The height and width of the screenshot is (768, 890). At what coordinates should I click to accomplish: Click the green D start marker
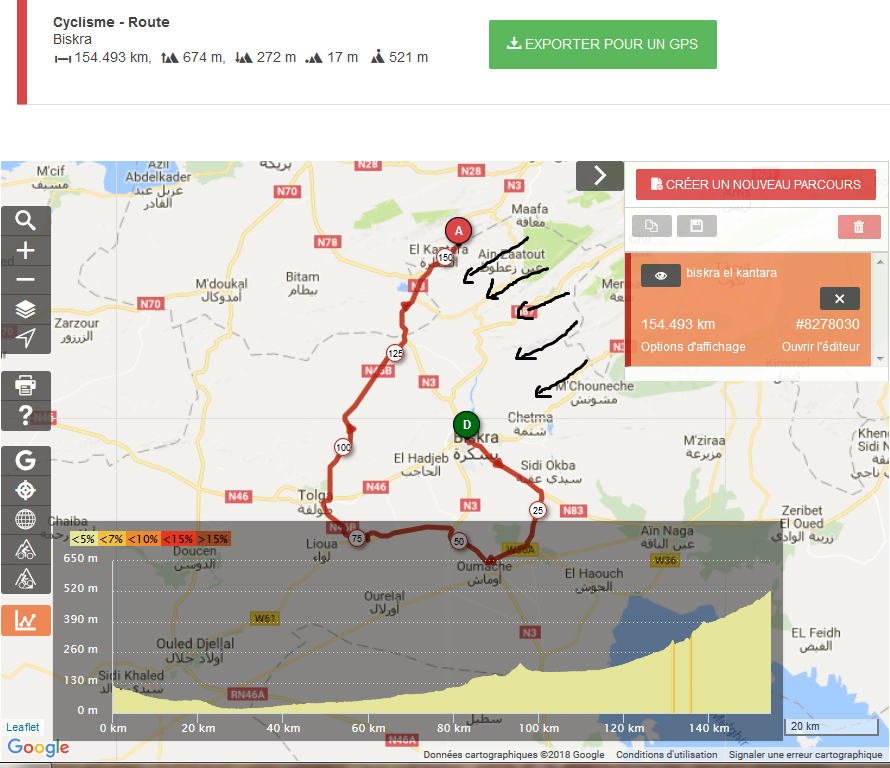tap(467, 425)
